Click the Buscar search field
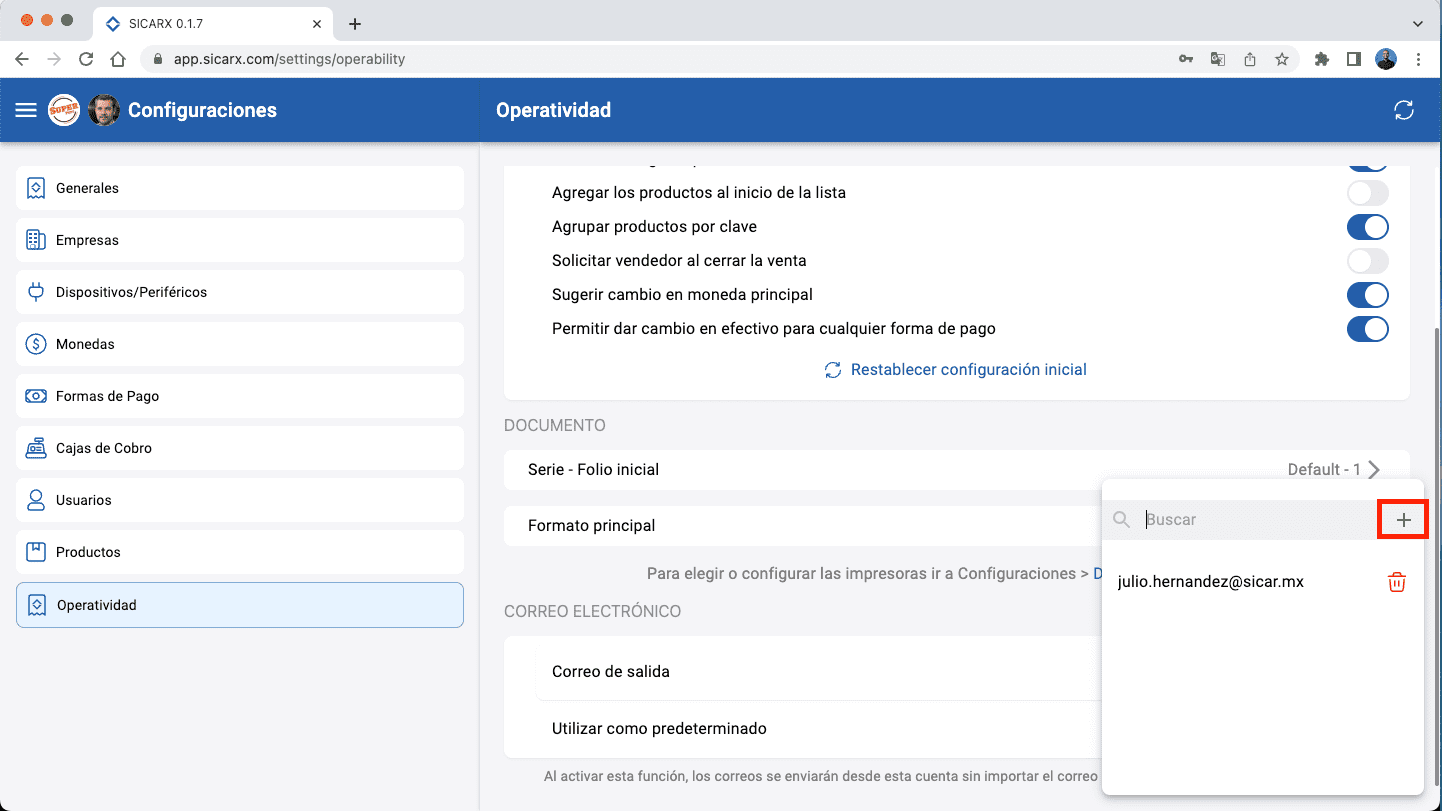The width and height of the screenshot is (1442, 811). click(1255, 520)
